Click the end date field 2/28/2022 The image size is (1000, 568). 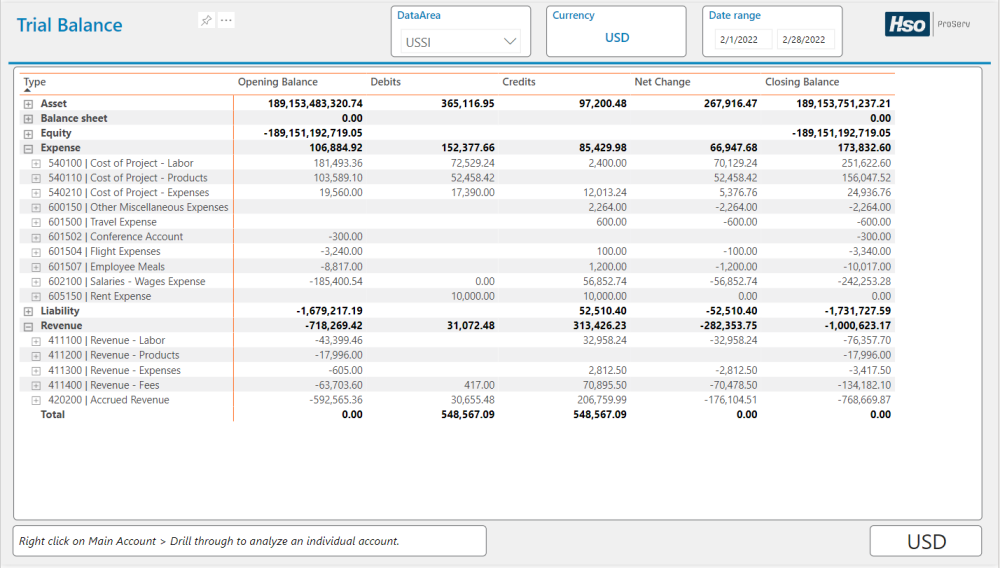click(x=804, y=41)
